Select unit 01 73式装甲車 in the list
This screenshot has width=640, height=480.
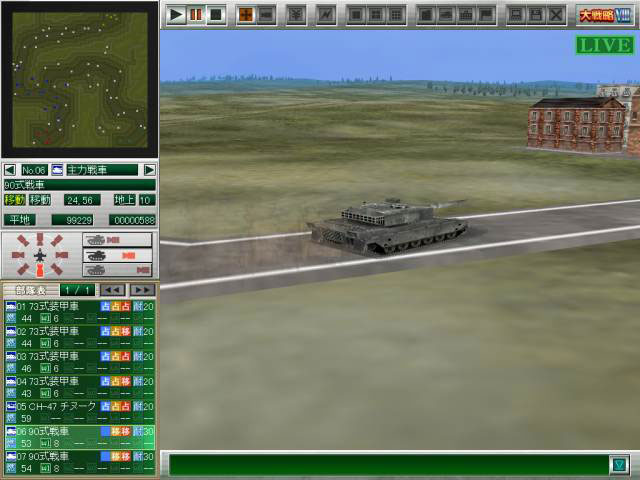80,312
